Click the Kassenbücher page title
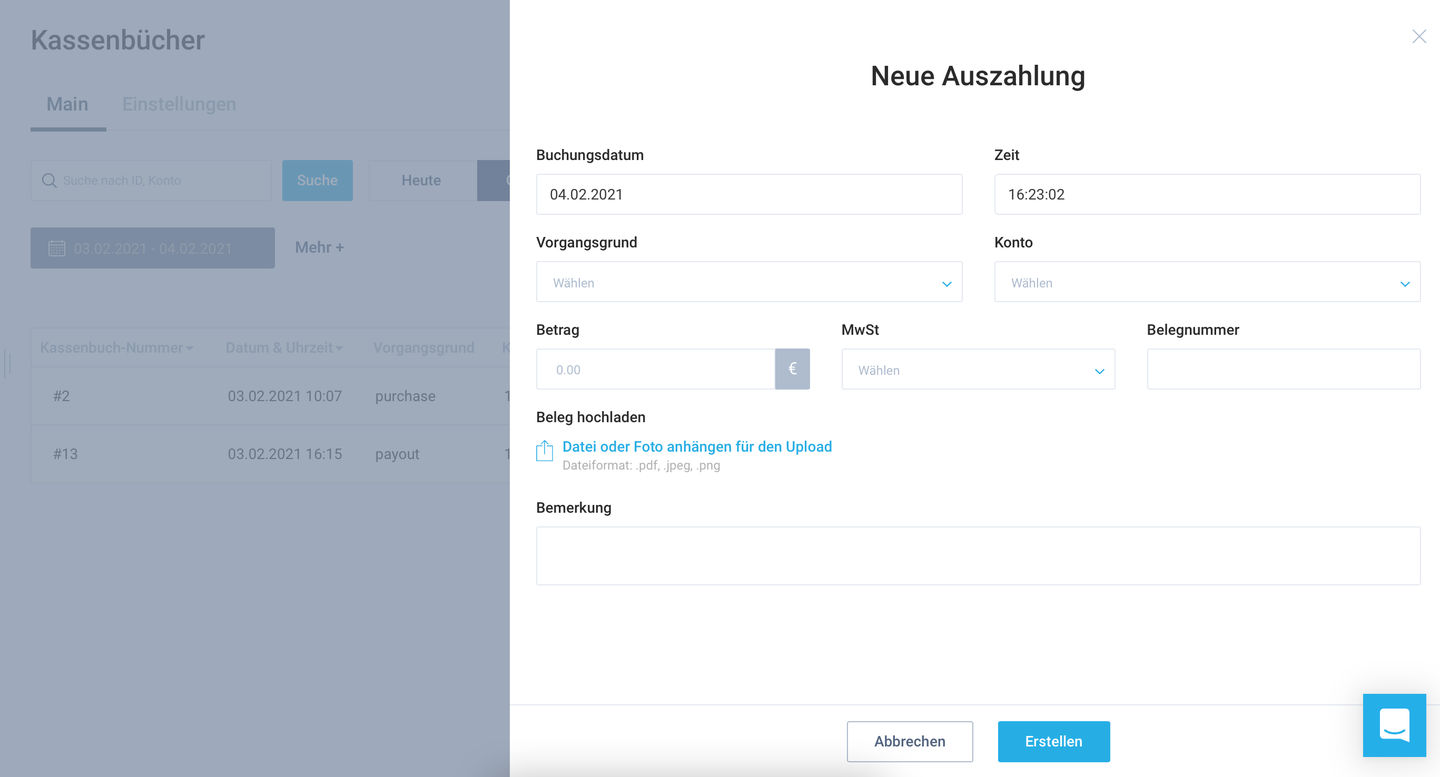 point(118,40)
